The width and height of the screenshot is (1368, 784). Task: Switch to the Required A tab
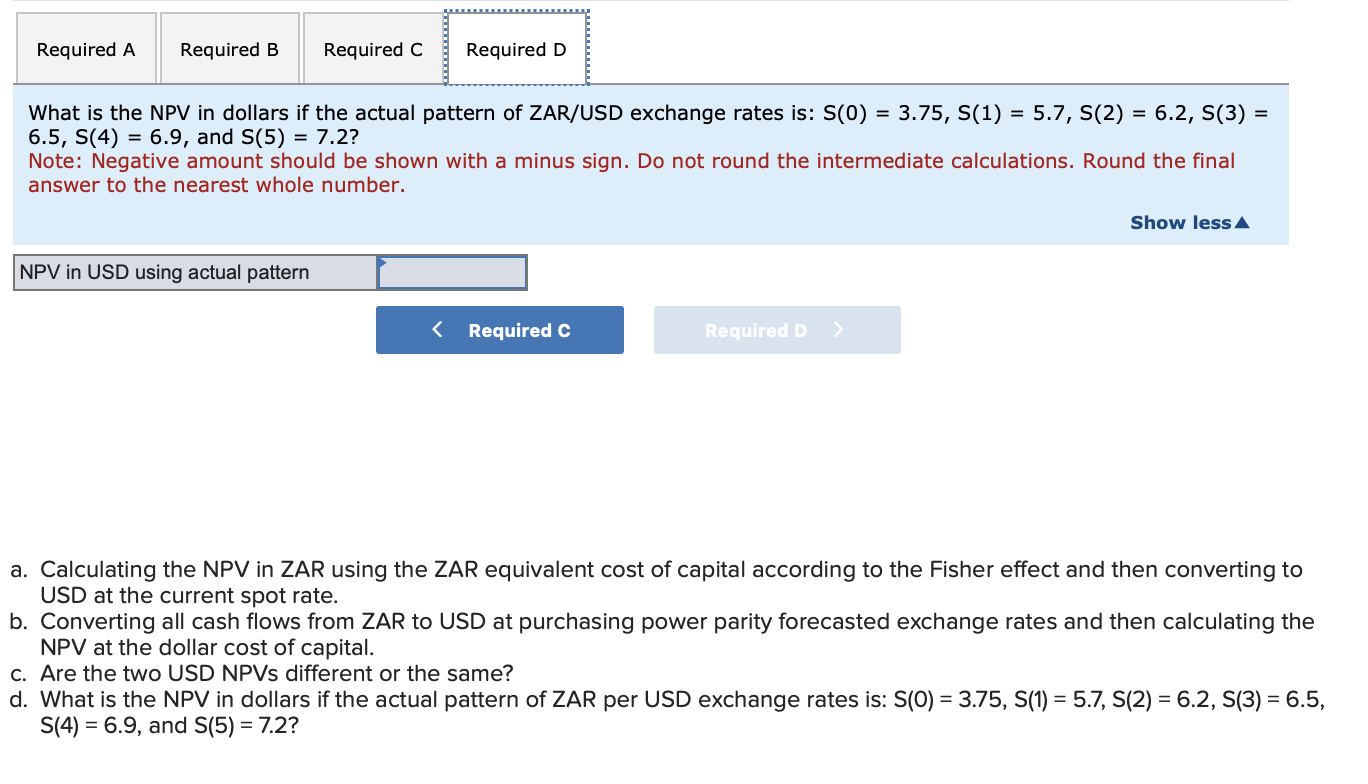click(x=86, y=48)
